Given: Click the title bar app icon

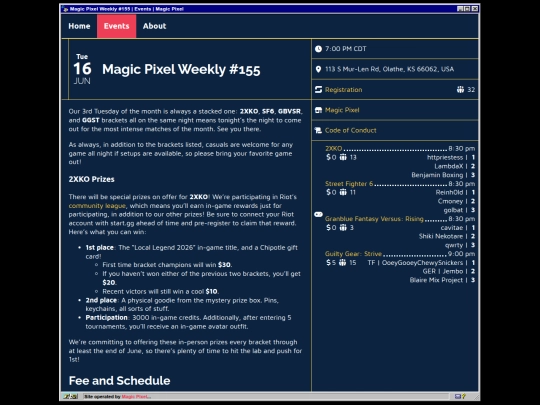Looking at the screenshot, I should coord(65,9).
